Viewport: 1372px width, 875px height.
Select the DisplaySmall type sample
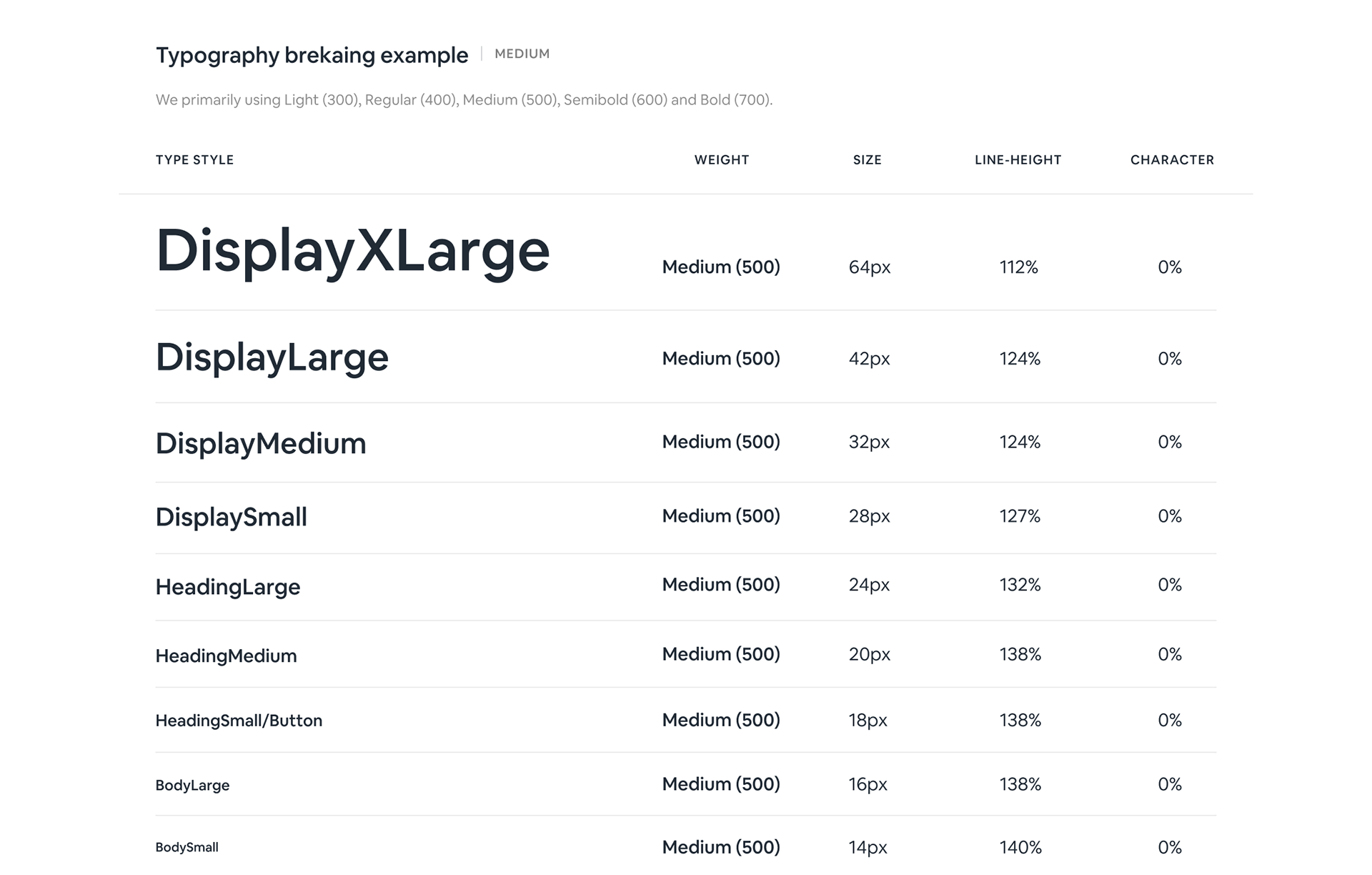(x=232, y=517)
